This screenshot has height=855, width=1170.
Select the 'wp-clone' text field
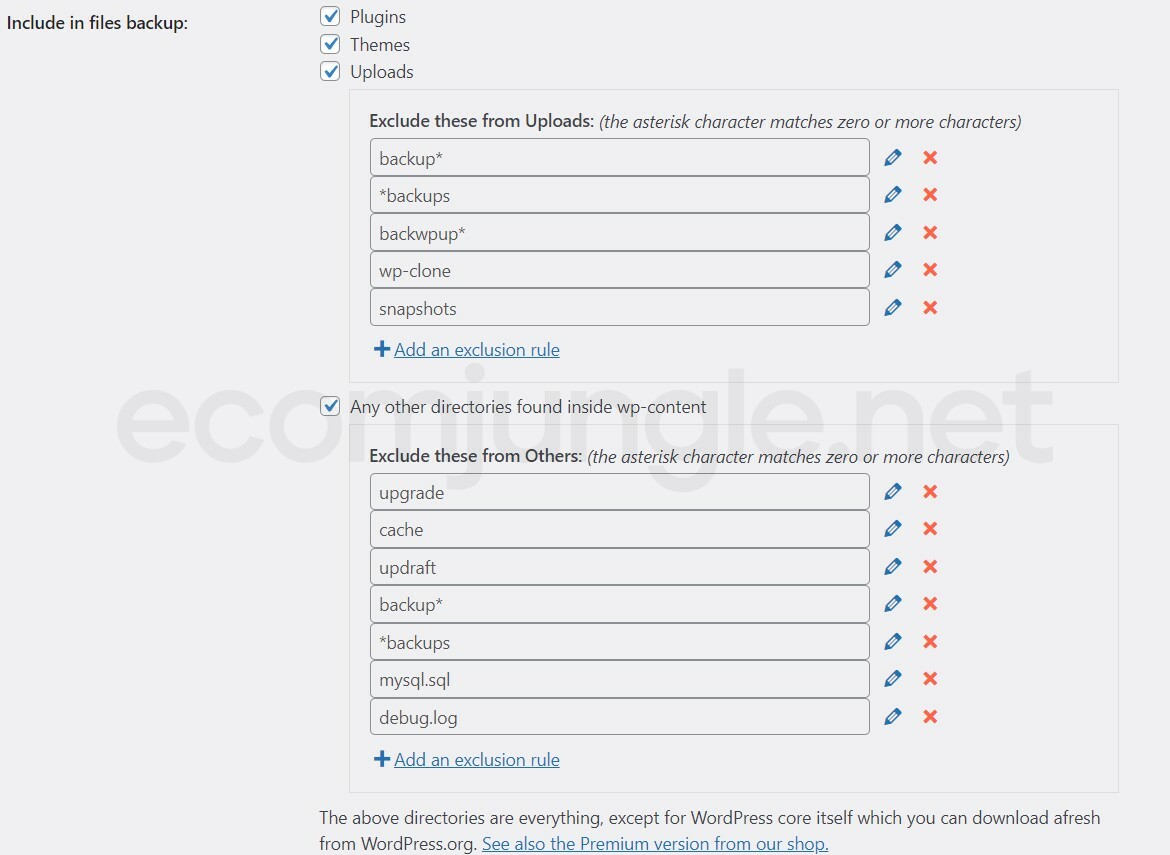coord(619,270)
